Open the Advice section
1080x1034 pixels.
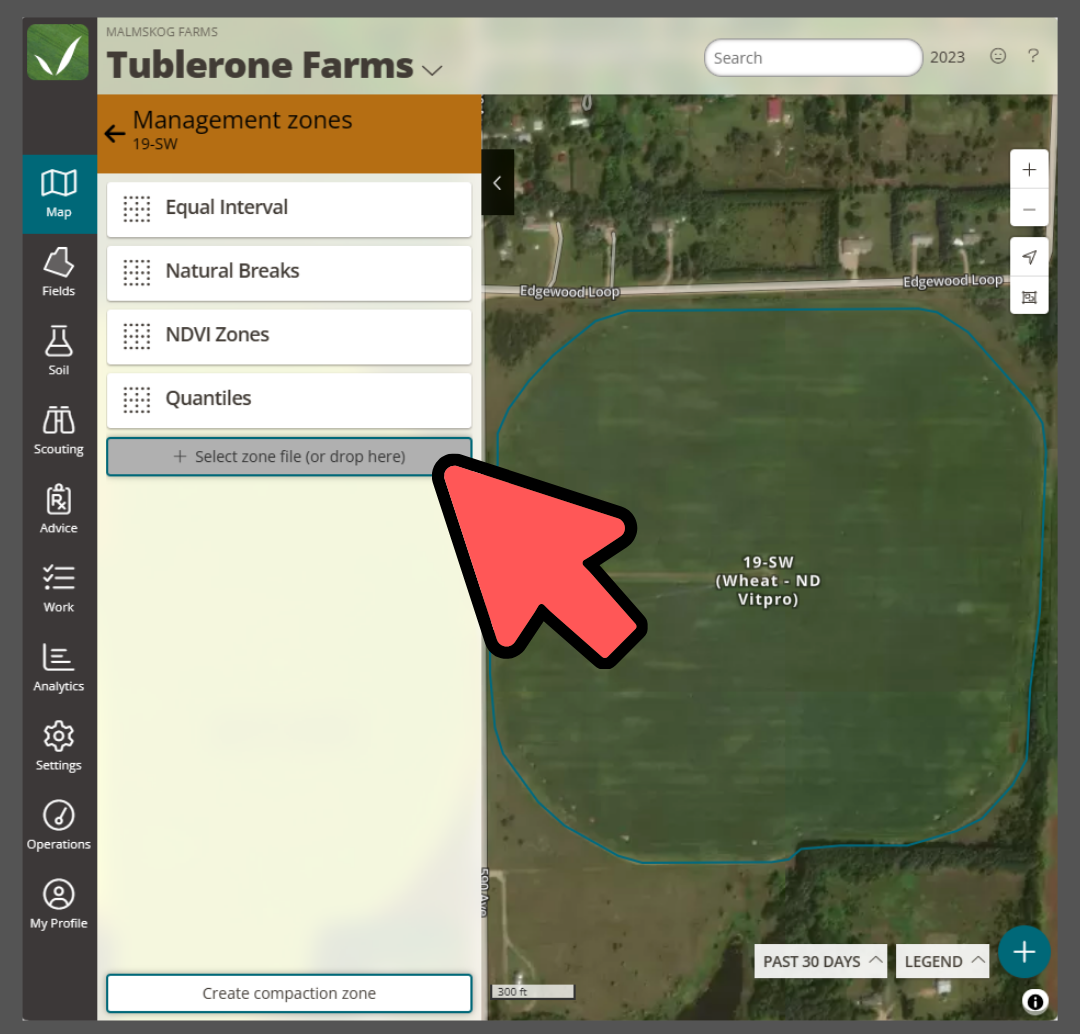pos(59,509)
